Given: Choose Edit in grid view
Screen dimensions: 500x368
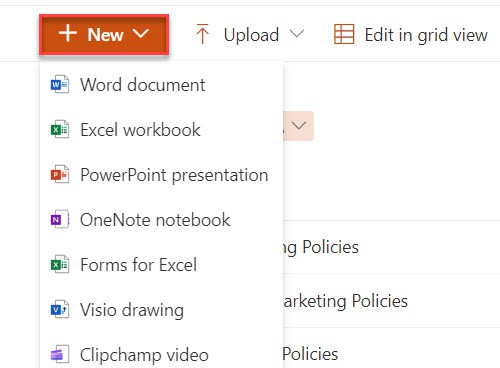Looking at the screenshot, I should (x=426, y=35).
